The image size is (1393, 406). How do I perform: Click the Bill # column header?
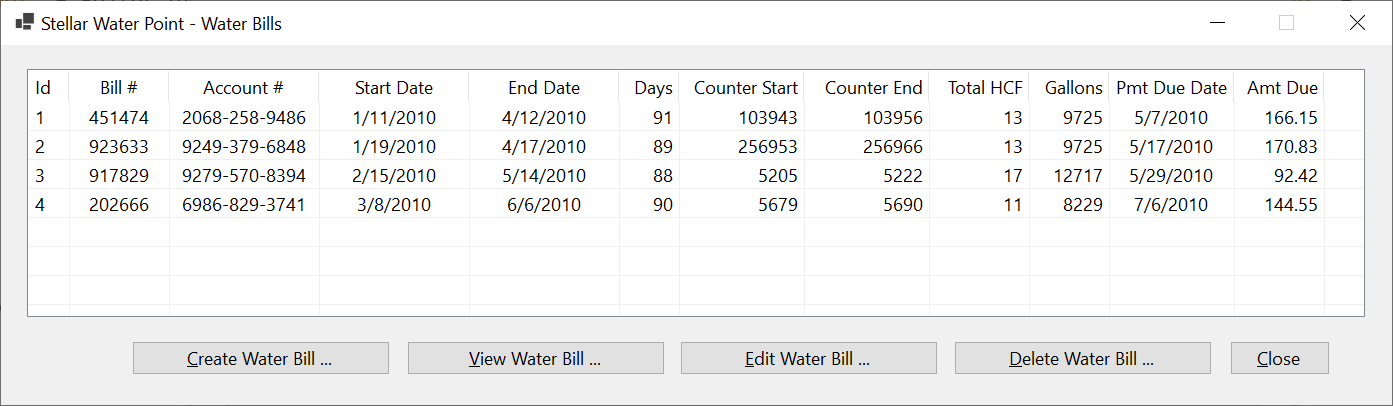[x=119, y=88]
